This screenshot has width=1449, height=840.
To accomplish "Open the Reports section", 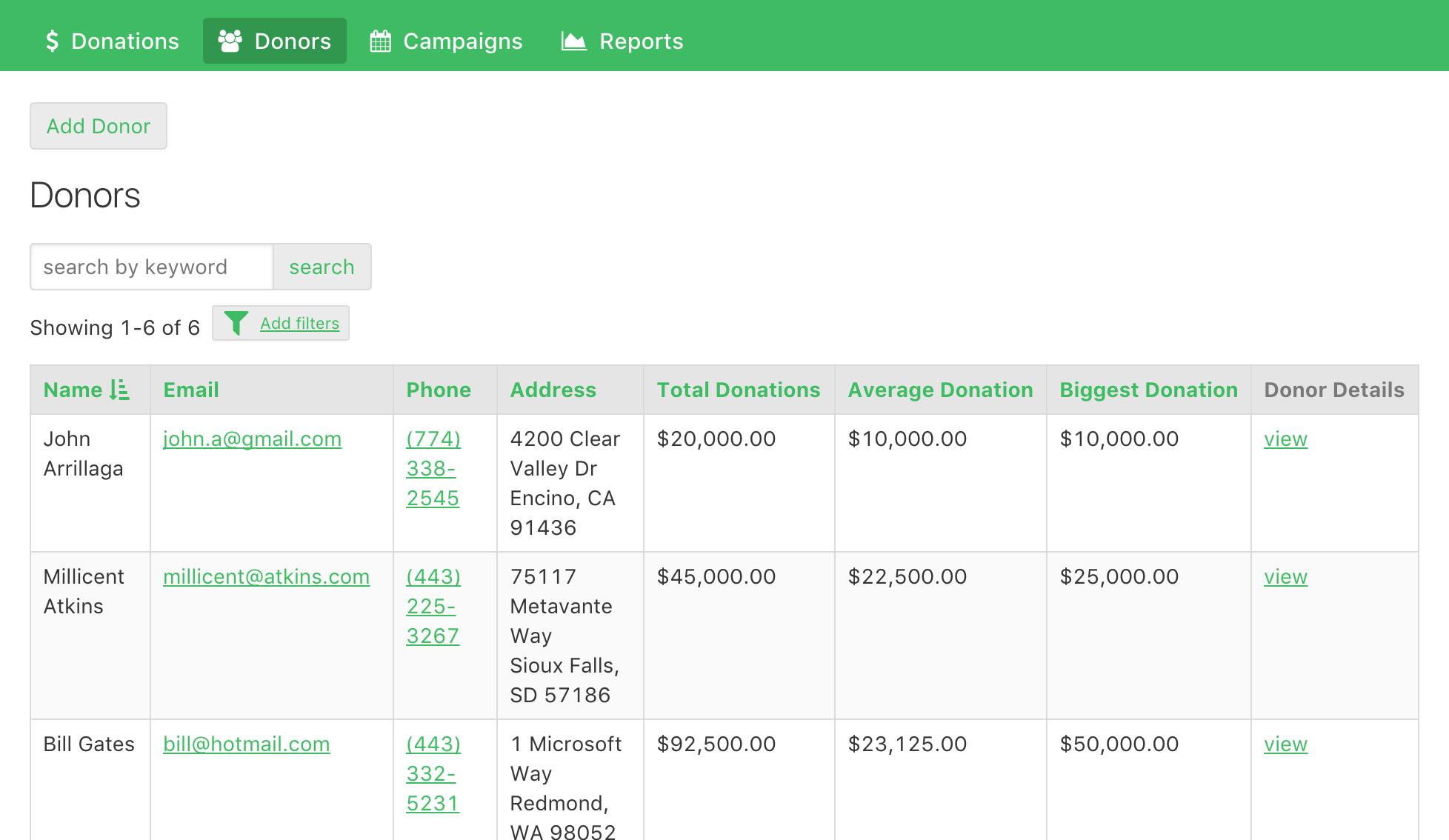I will tap(641, 41).
